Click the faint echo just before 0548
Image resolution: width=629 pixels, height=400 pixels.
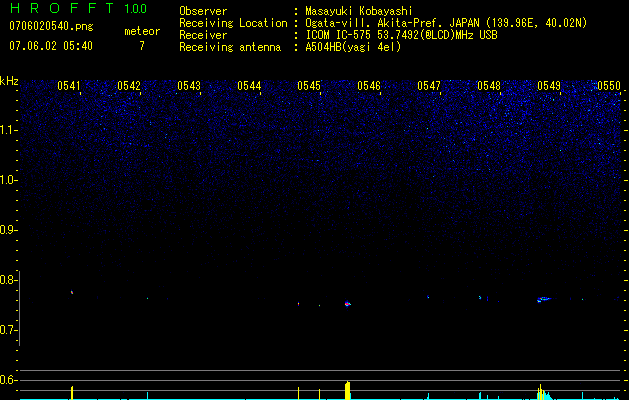tap(480, 297)
